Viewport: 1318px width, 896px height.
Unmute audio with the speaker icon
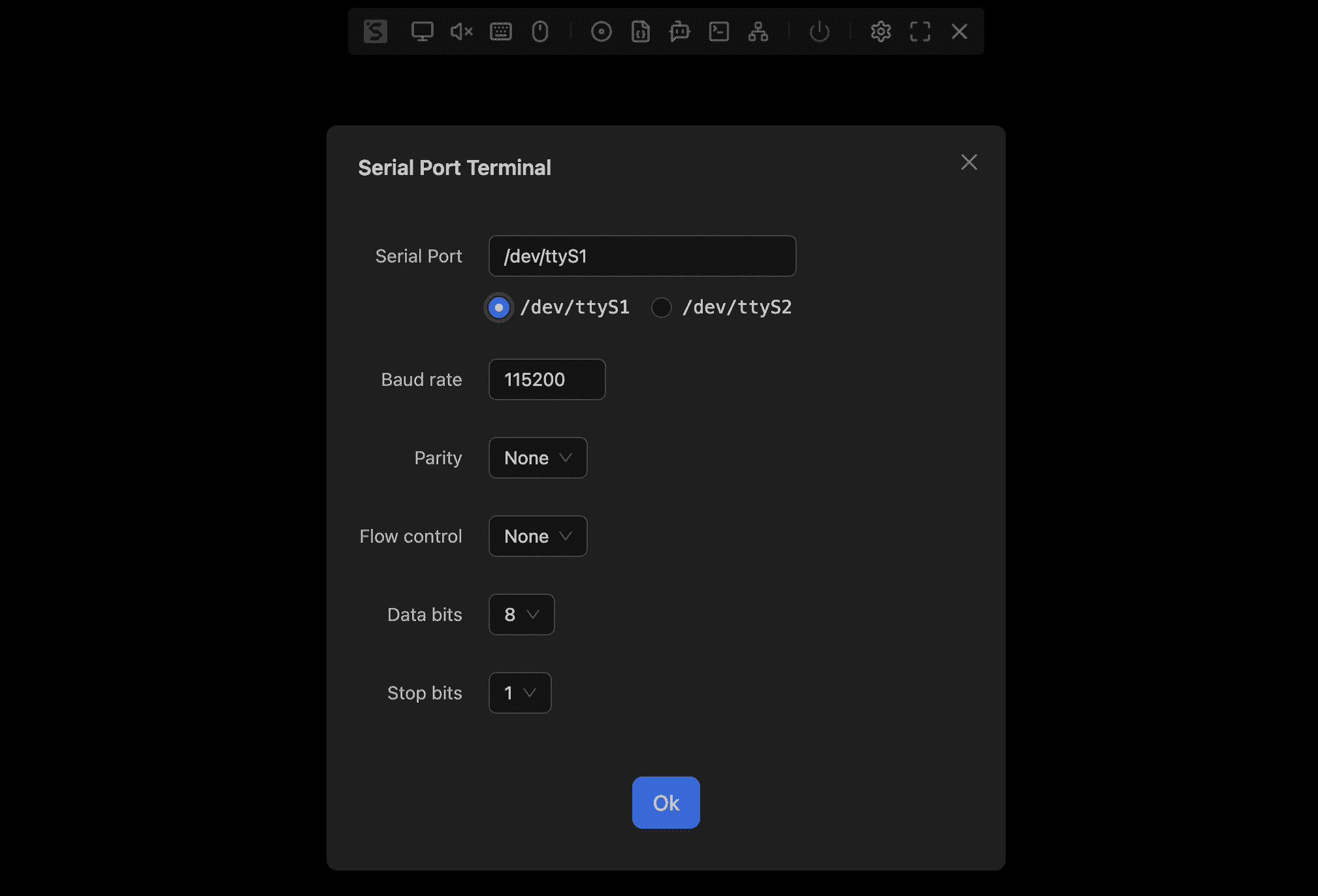click(x=461, y=31)
